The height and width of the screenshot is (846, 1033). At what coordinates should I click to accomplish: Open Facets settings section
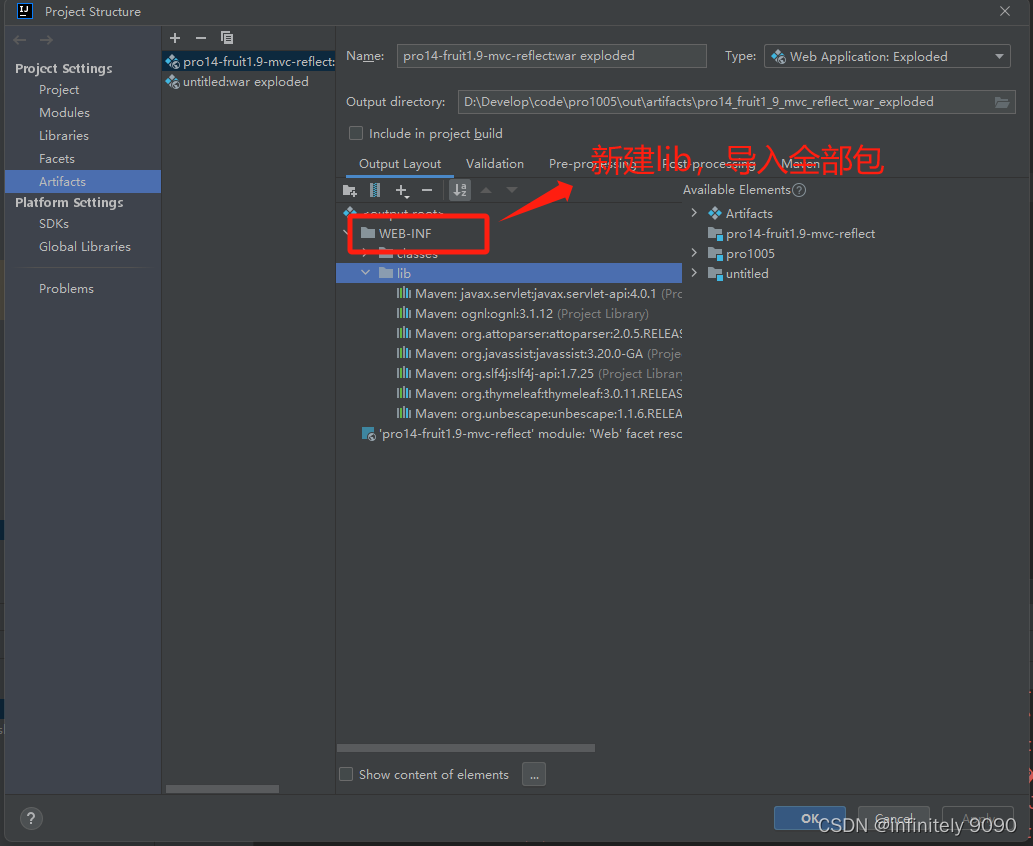pos(57,159)
